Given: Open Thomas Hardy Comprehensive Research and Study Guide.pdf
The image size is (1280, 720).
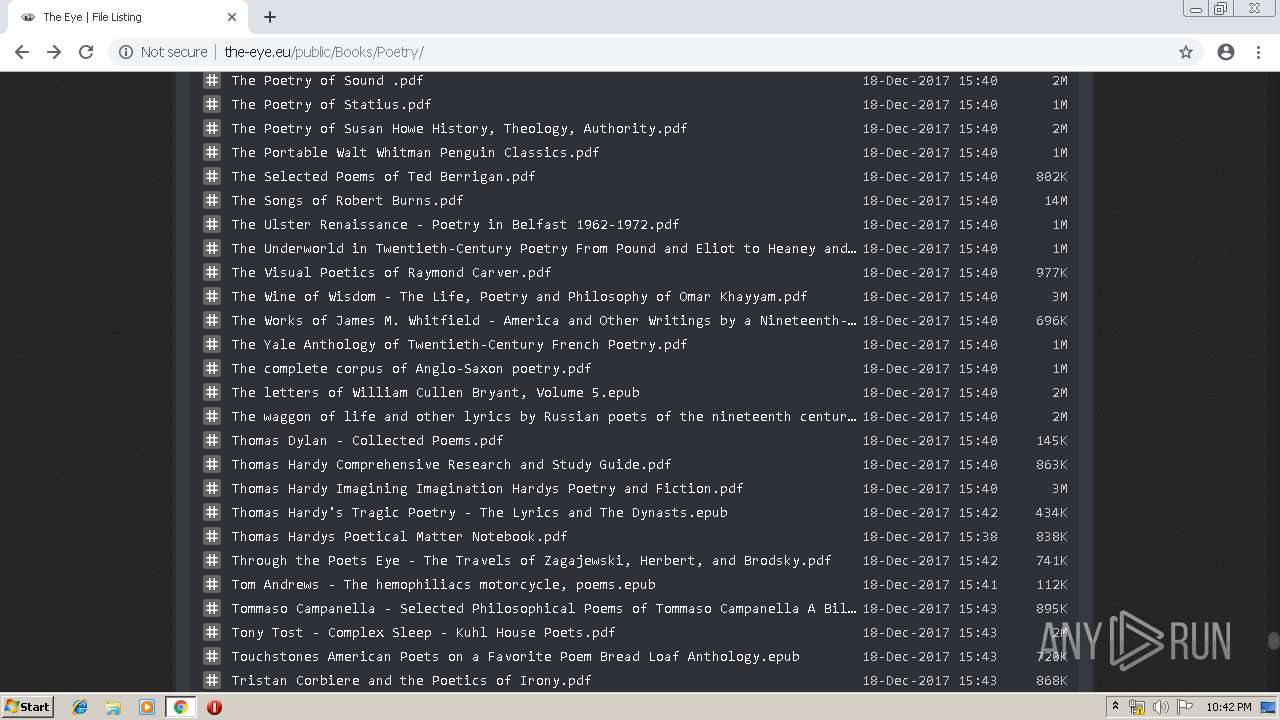Looking at the screenshot, I should [451, 464].
